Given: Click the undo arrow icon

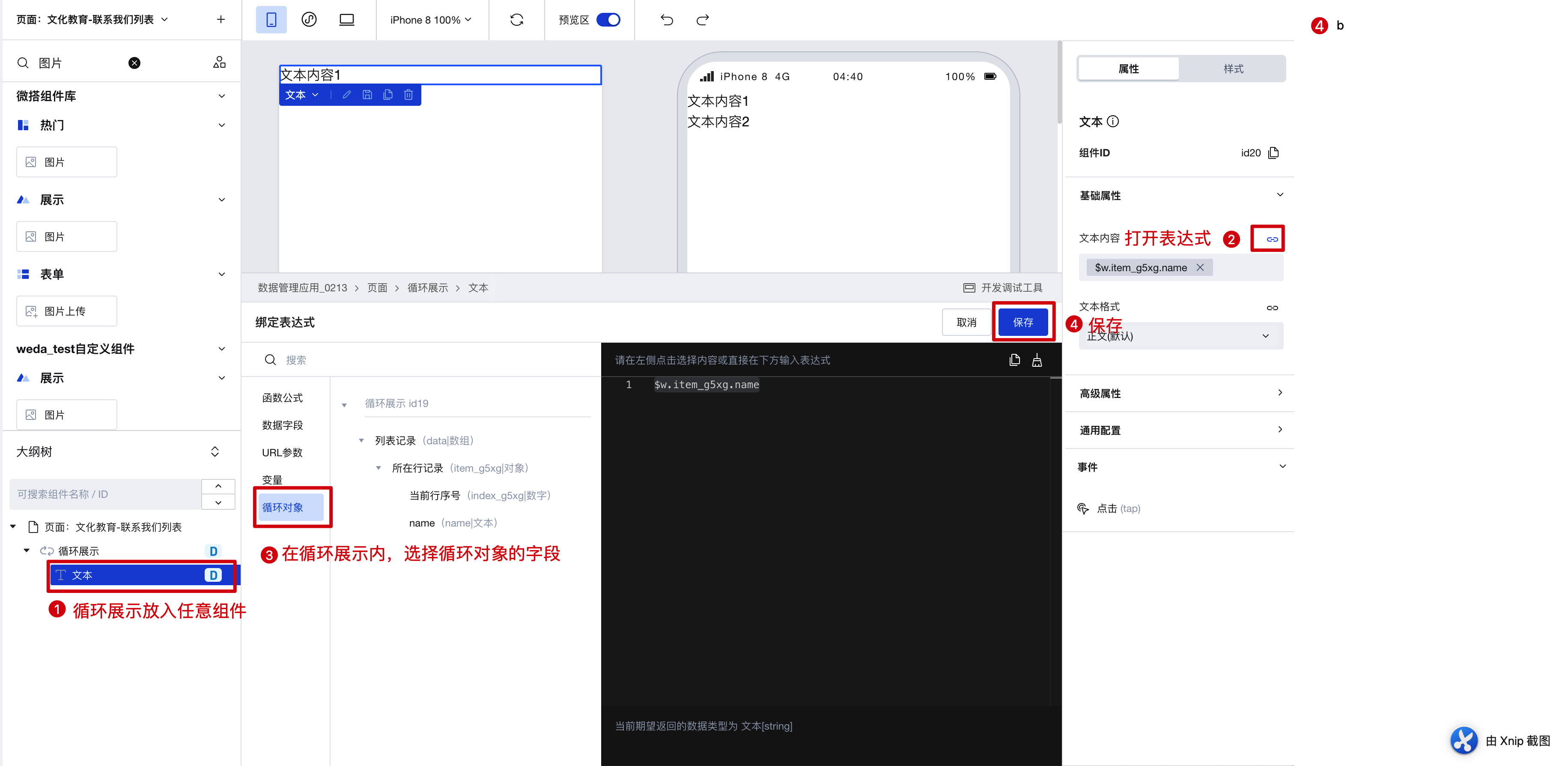Looking at the screenshot, I should 667,20.
